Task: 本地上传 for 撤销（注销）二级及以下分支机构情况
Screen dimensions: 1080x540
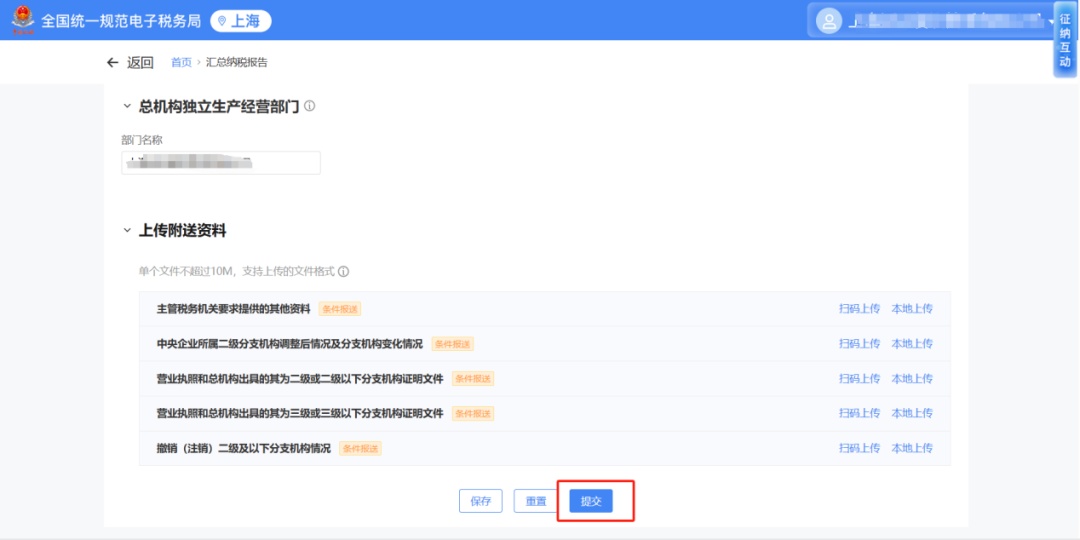Action: click(x=912, y=448)
